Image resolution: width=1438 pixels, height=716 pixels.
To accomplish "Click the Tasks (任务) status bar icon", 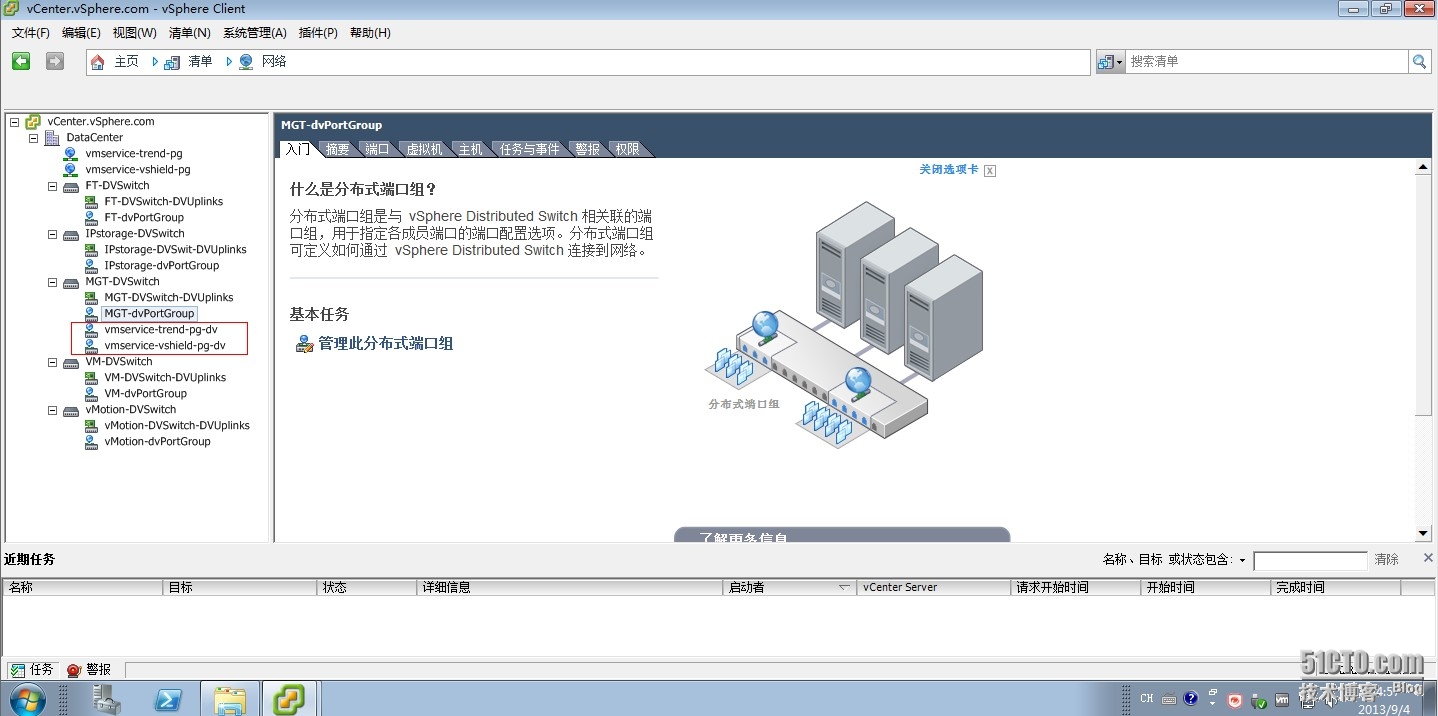I will 17,670.
